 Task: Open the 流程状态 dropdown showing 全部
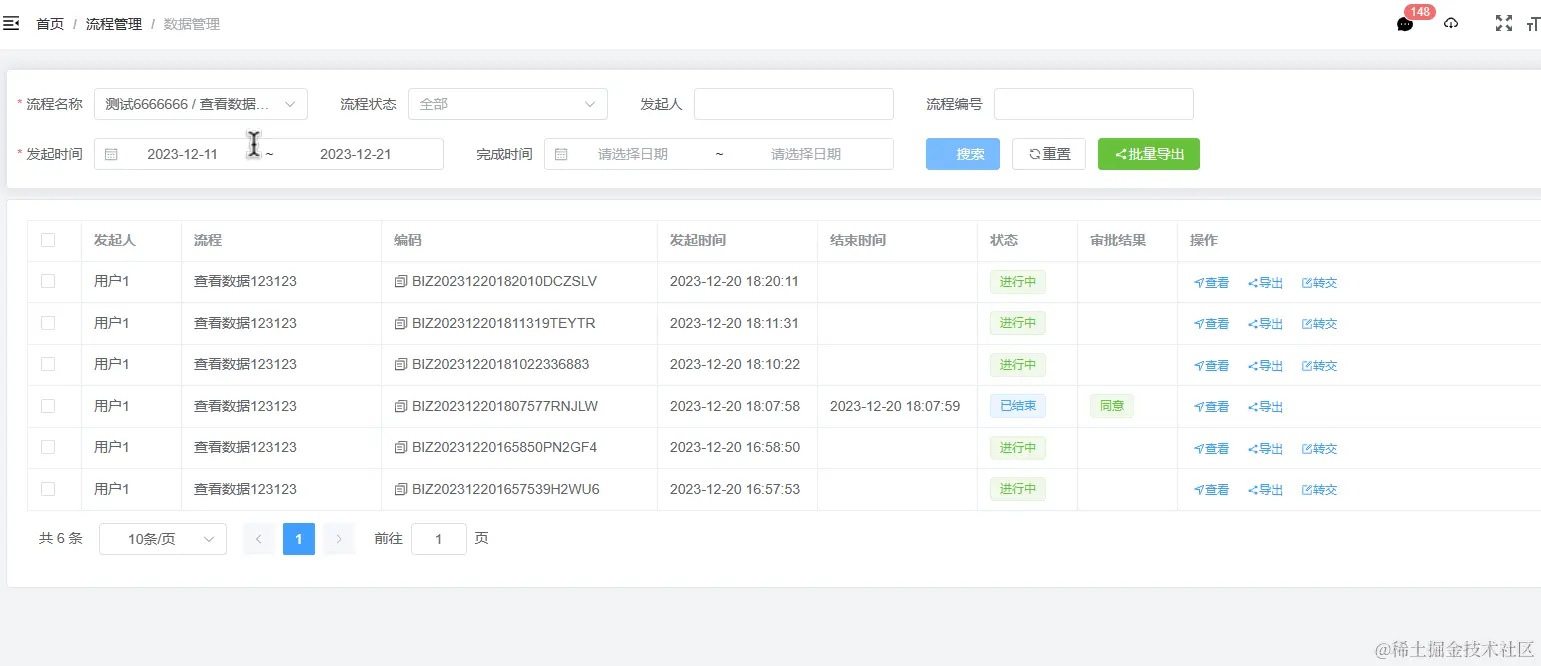[x=508, y=104]
